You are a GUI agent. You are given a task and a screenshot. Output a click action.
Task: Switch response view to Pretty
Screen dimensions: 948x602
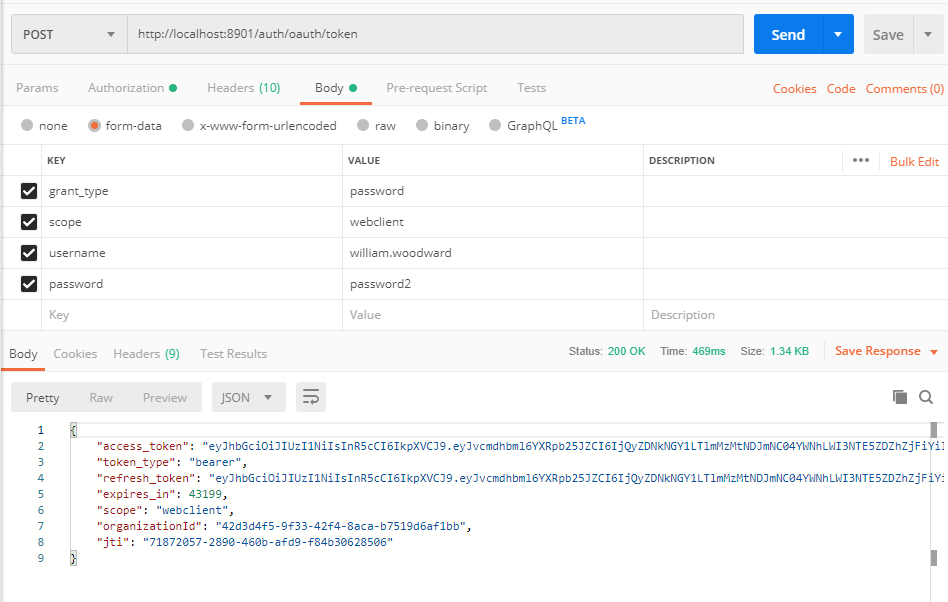[42, 397]
